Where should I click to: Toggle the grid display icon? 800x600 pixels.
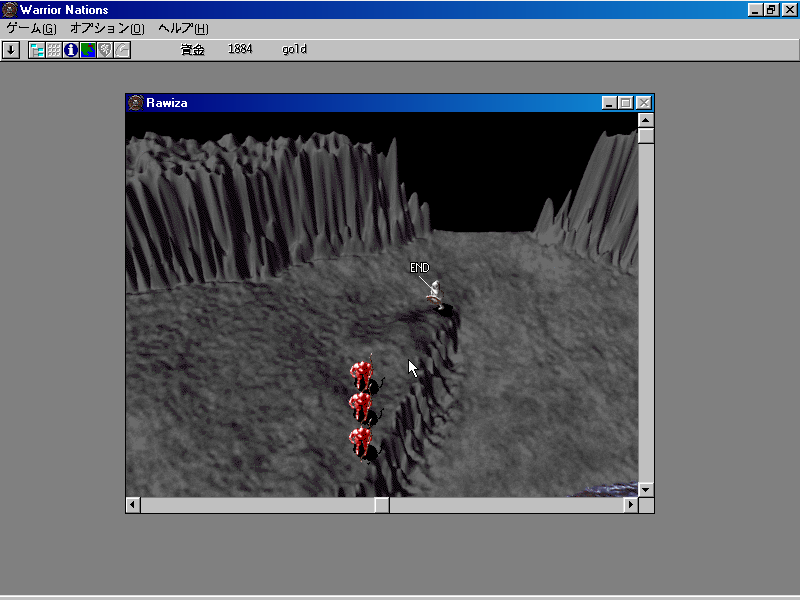coord(54,50)
